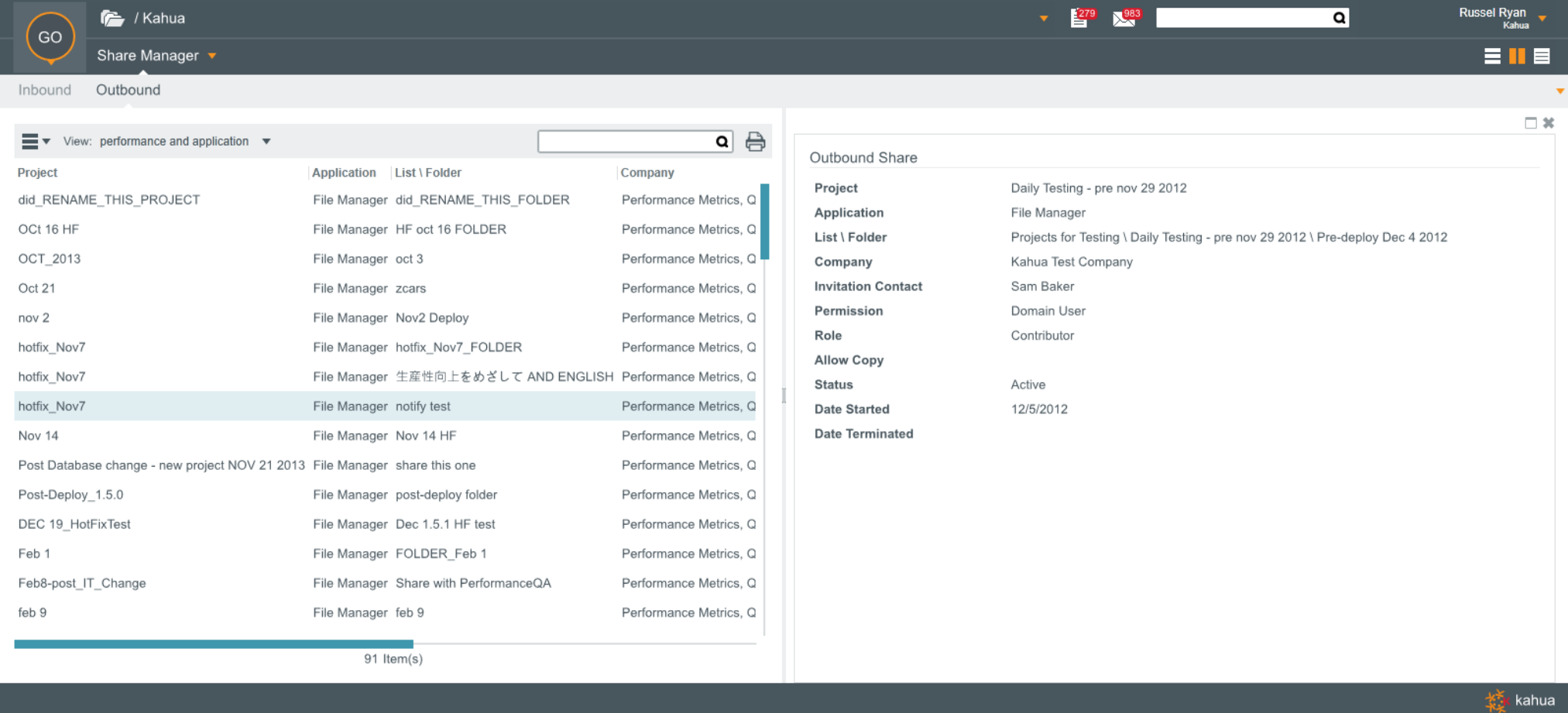Image resolution: width=1568 pixels, height=713 pixels.
Task: Sort by the Company column header
Action: [647, 173]
